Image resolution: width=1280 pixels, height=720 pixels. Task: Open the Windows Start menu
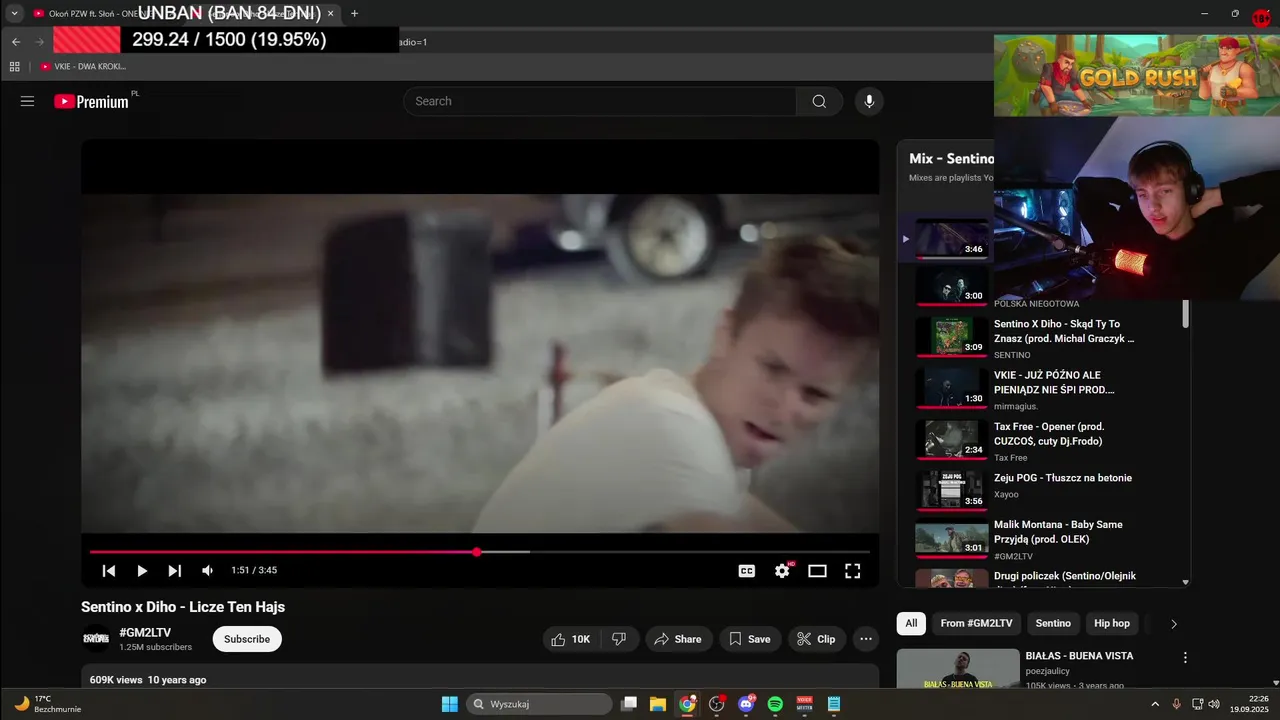coord(449,704)
